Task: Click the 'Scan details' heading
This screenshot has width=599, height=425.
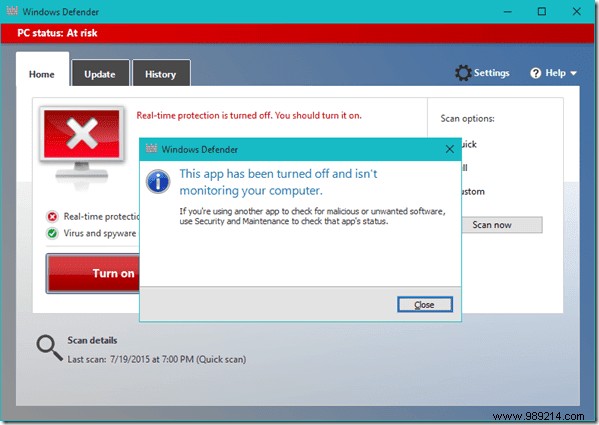Action: (92, 340)
